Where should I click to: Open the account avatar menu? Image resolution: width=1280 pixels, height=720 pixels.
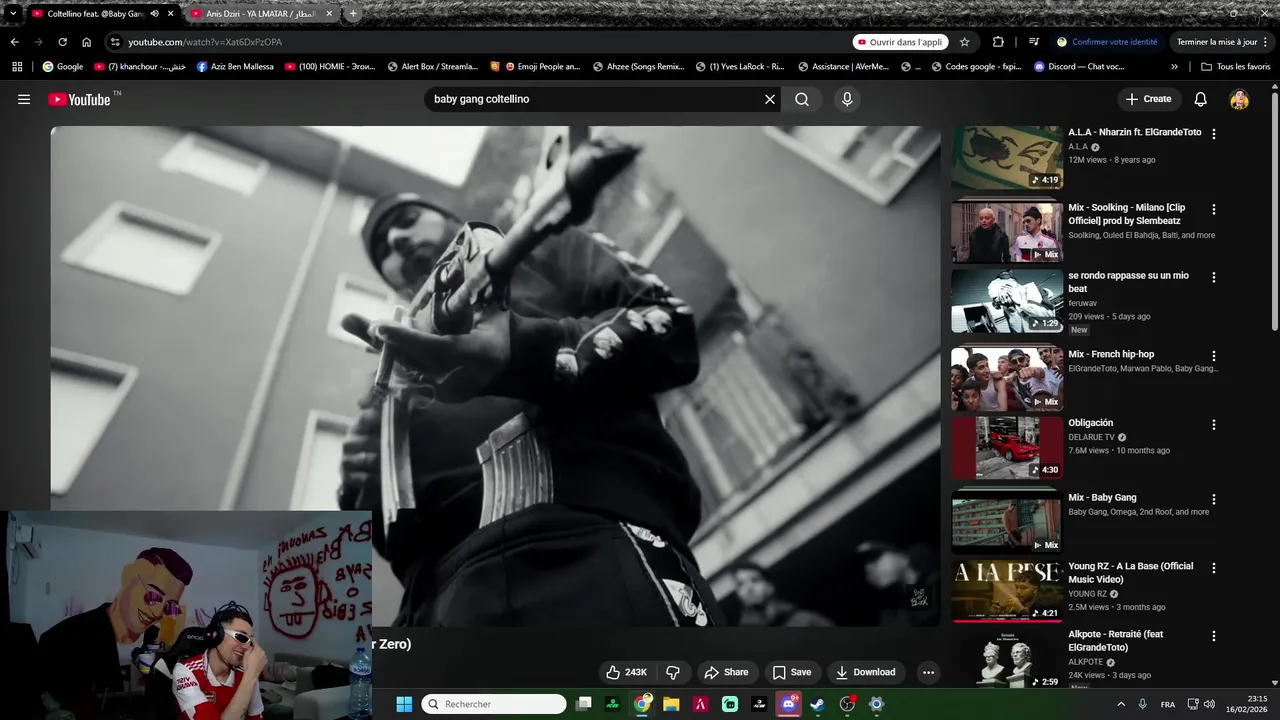pyautogui.click(x=1239, y=99)
